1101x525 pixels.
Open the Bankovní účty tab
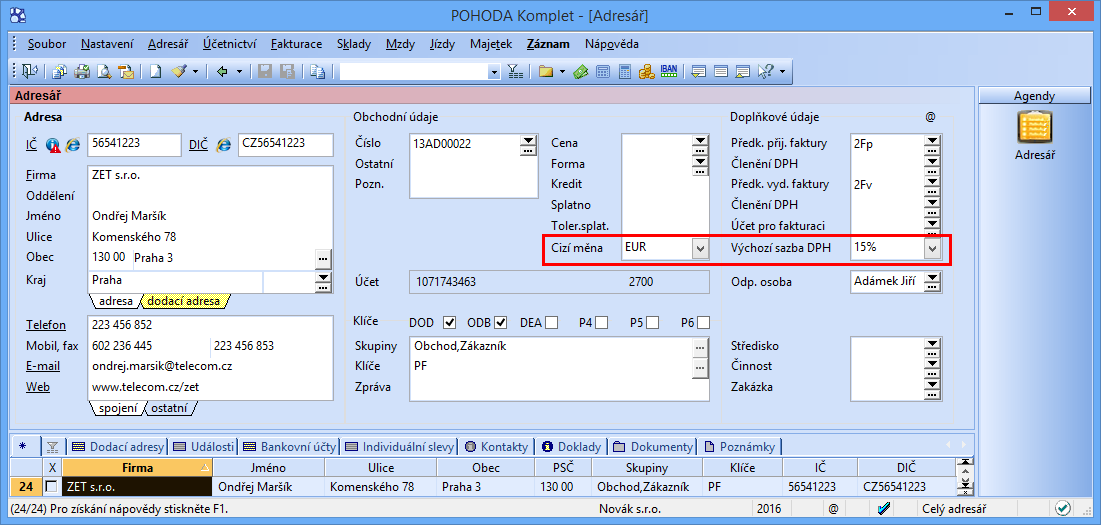click(x=289, y=446)
